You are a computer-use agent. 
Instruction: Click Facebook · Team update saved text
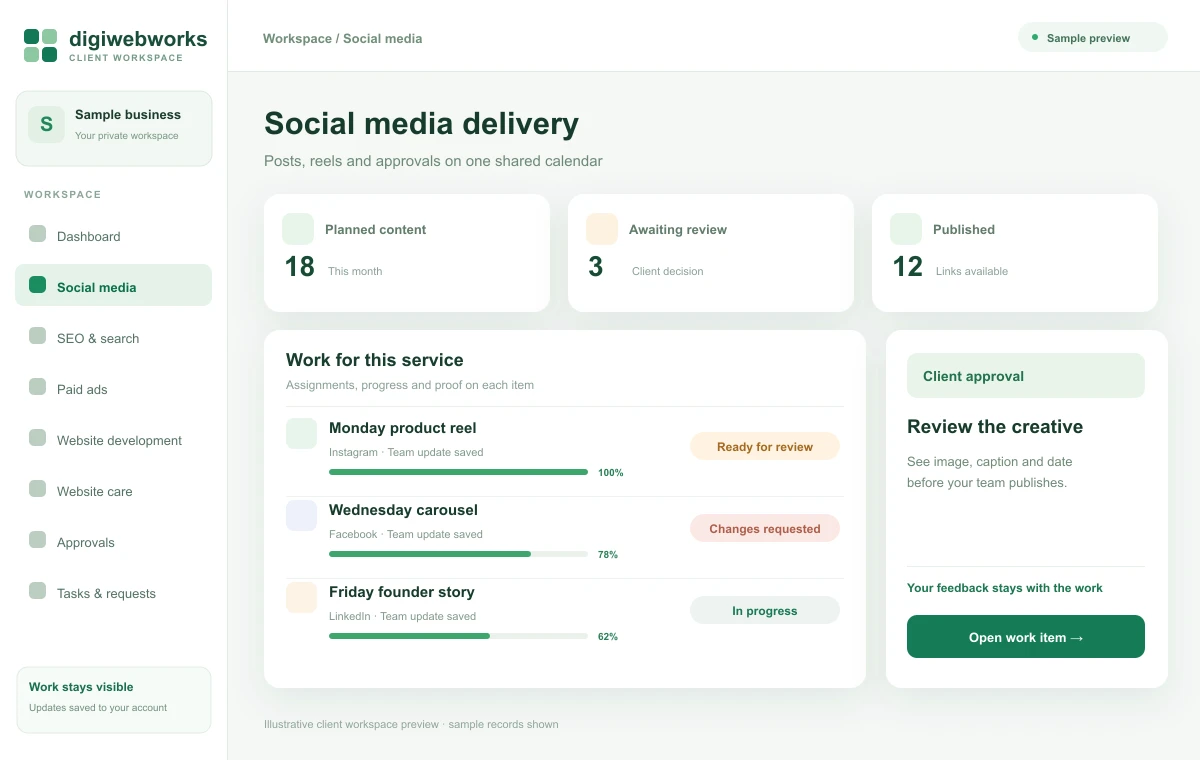[x=406, y=534]
